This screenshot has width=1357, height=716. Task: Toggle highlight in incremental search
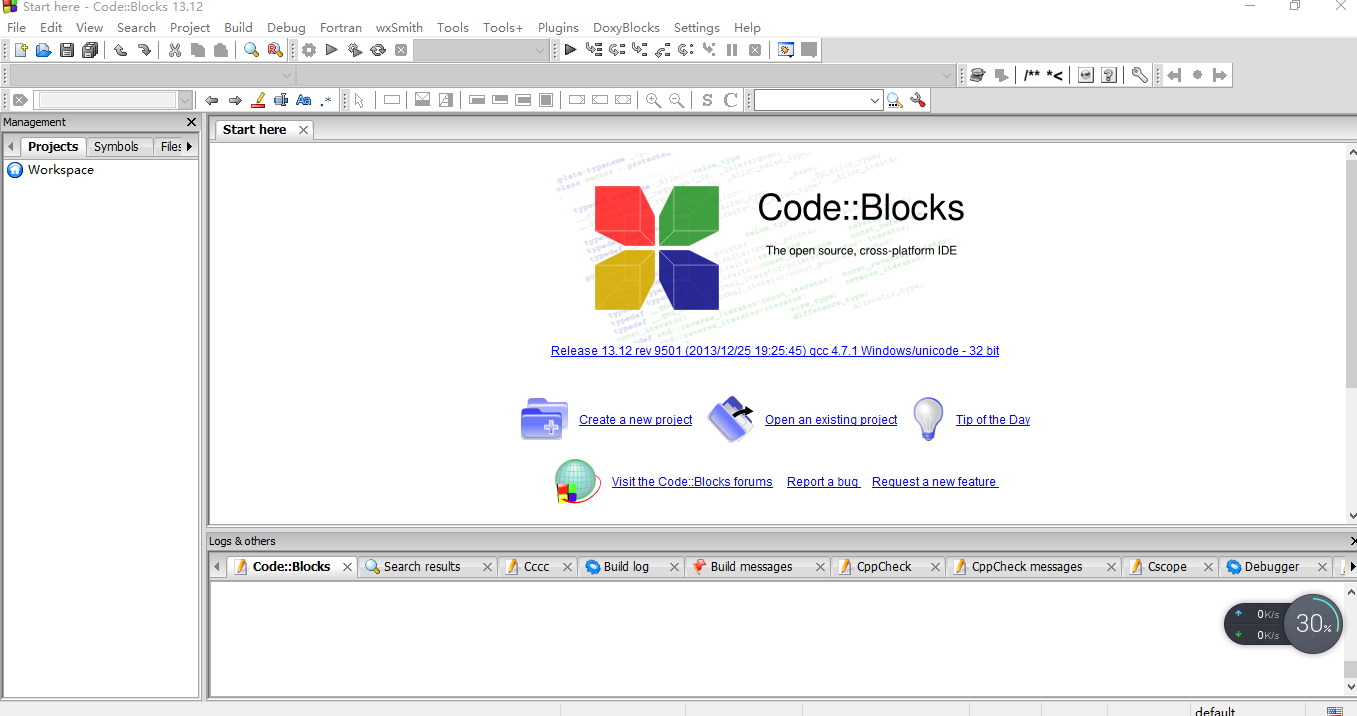[259, 100]
